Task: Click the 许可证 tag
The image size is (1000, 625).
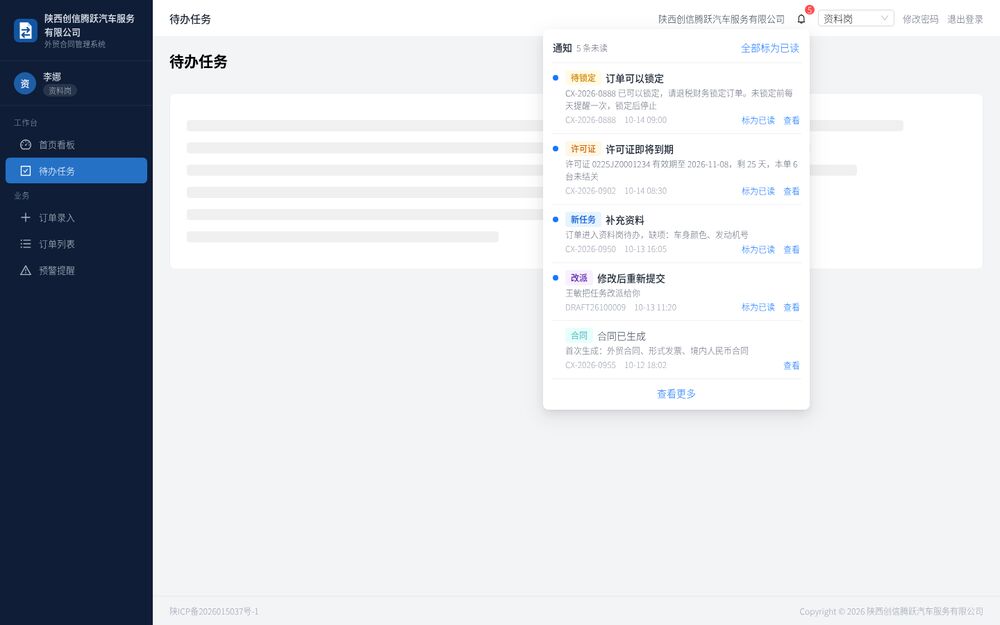Action: tap(583, 149)
